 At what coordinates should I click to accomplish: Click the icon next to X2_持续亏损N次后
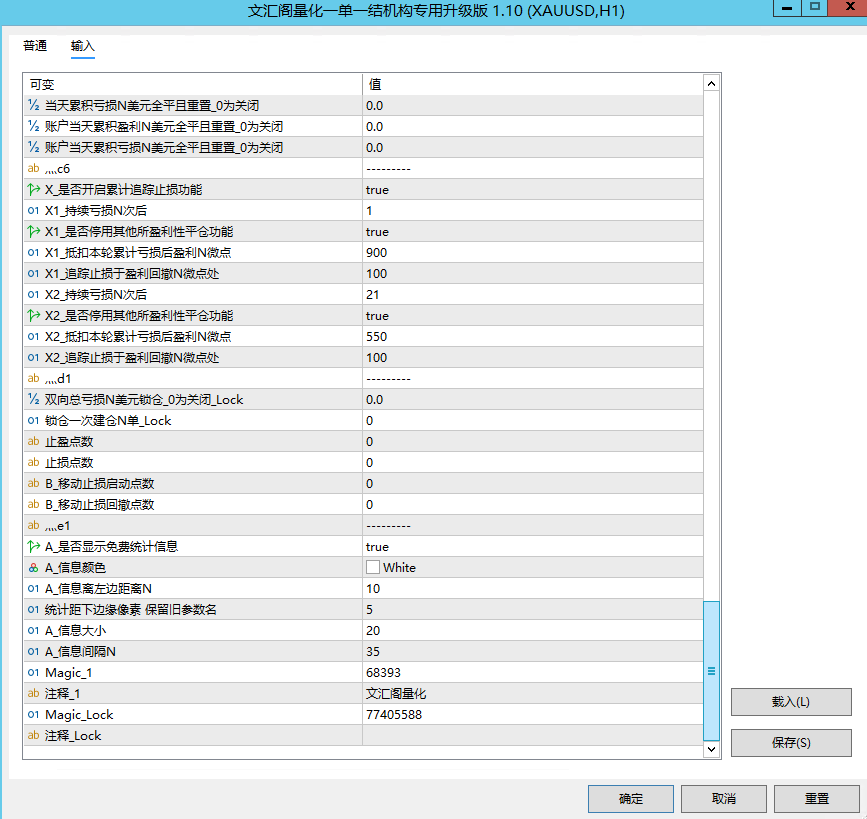pos(34,295)
